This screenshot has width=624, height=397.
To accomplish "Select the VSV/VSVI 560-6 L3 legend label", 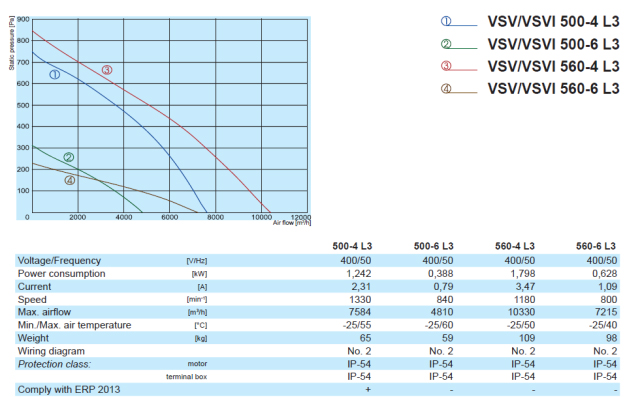I will [x=554, y=88].
